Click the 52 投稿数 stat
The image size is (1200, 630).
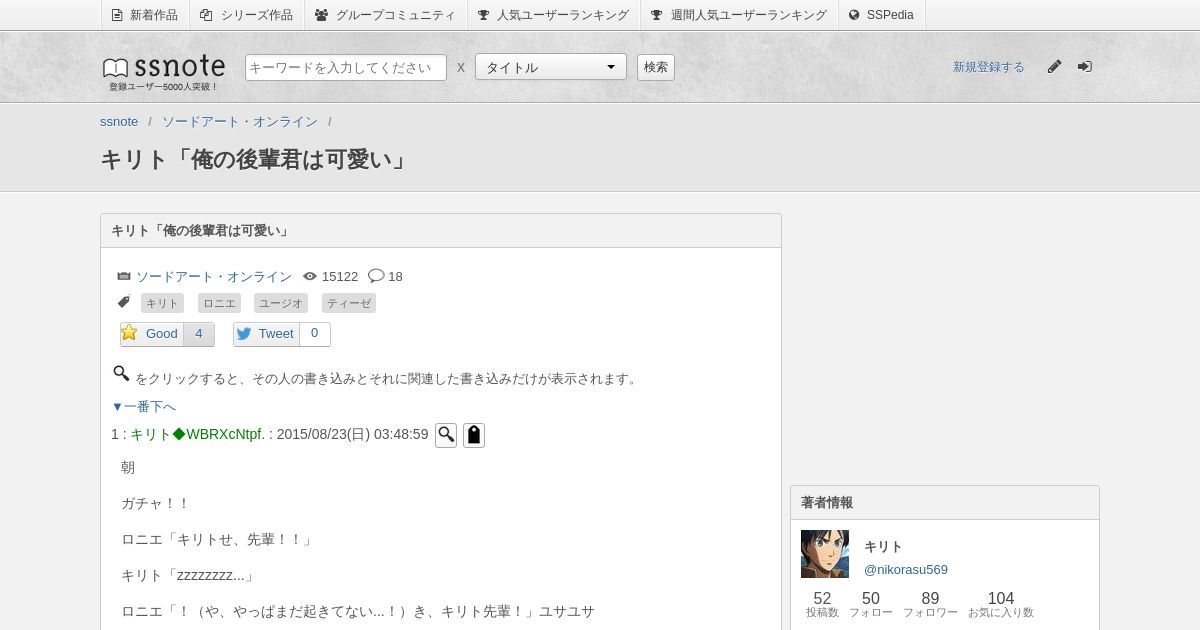click(822, 604)
